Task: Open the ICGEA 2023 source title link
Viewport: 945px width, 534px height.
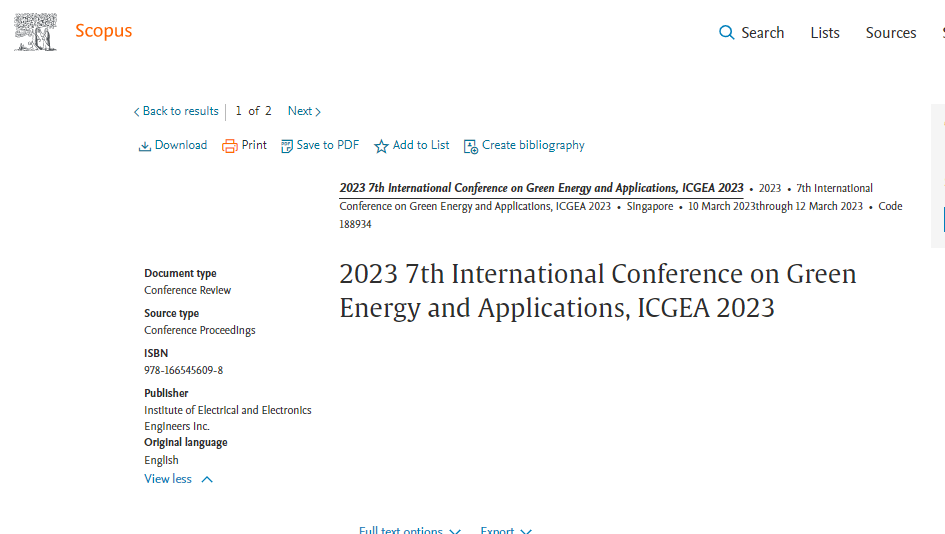Action: point(541,188)
